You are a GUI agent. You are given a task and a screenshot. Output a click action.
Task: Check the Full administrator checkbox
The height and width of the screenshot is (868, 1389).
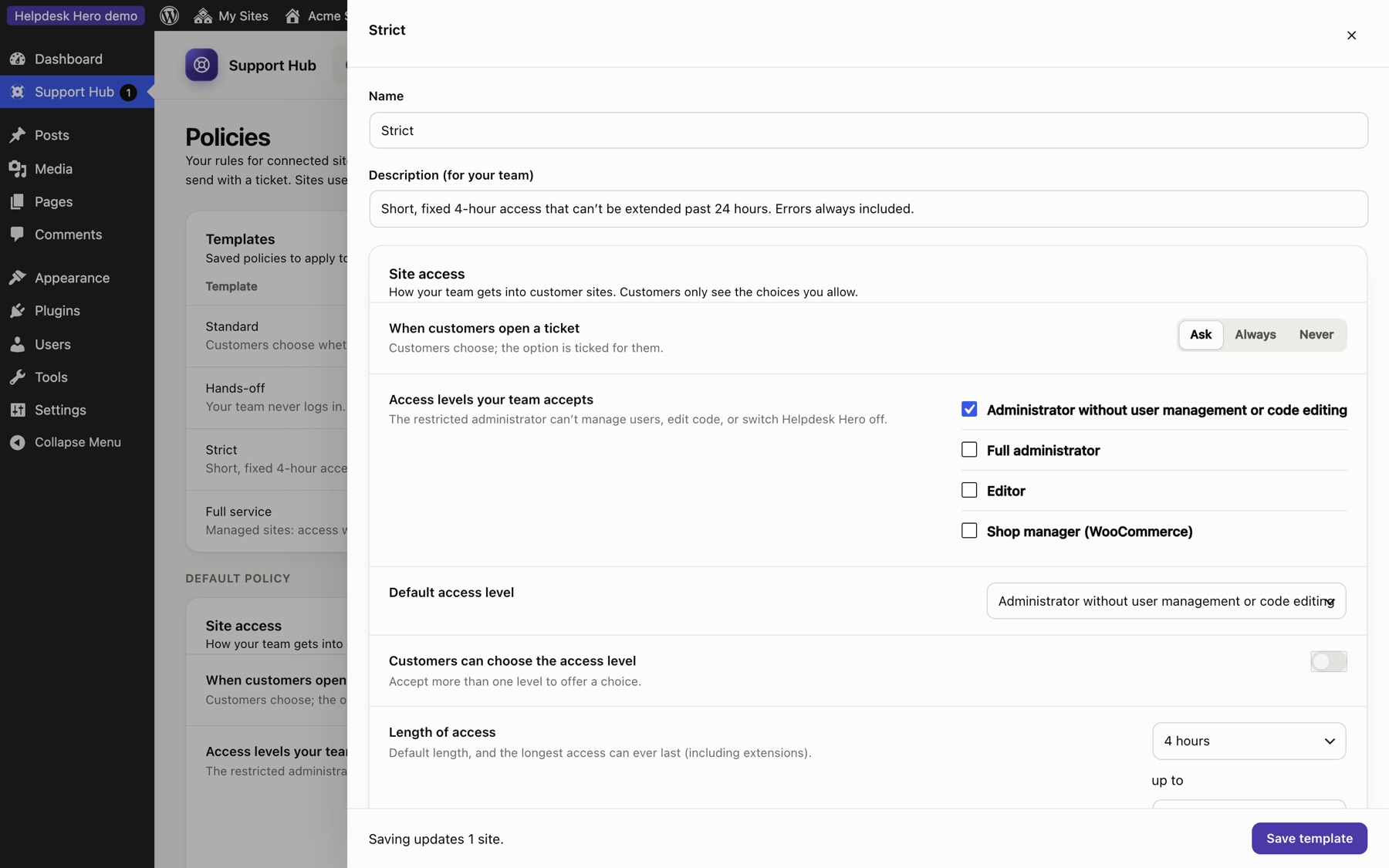tap(969, 449)
